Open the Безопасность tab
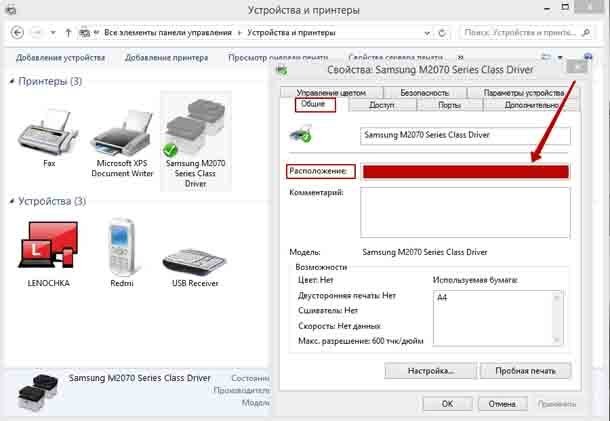 pyautogui.click(x=424, y=93)
